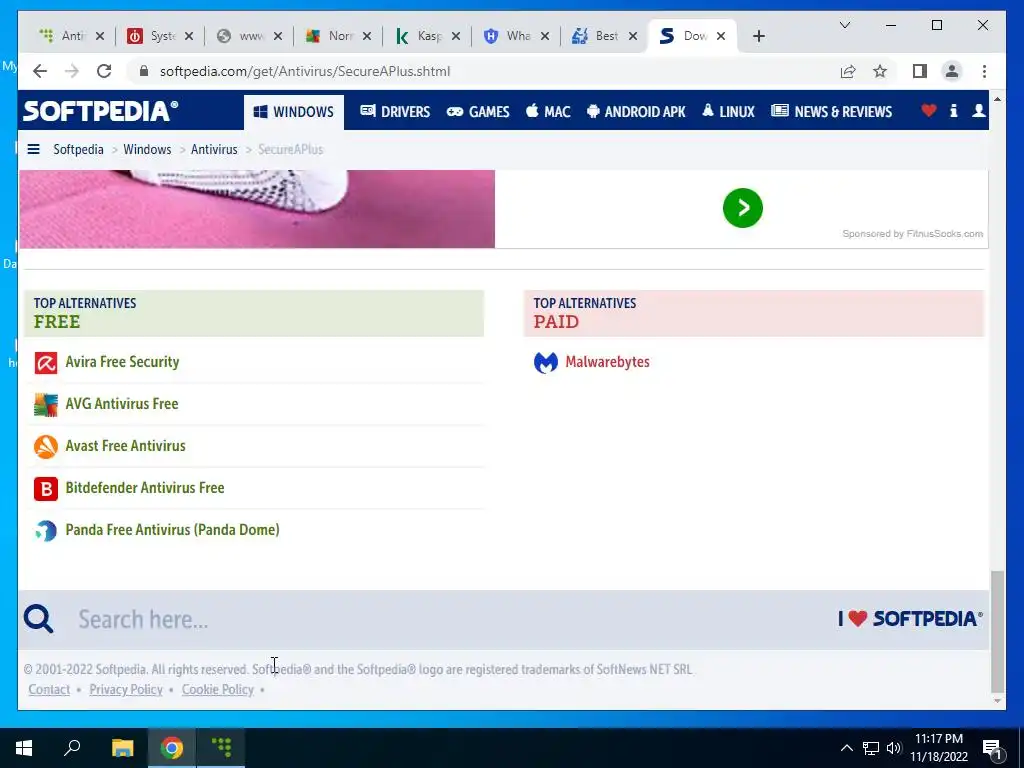The image size is (1024, 768).
Task: Click the green arrow ad button
Action: click(x=743, y=208)
